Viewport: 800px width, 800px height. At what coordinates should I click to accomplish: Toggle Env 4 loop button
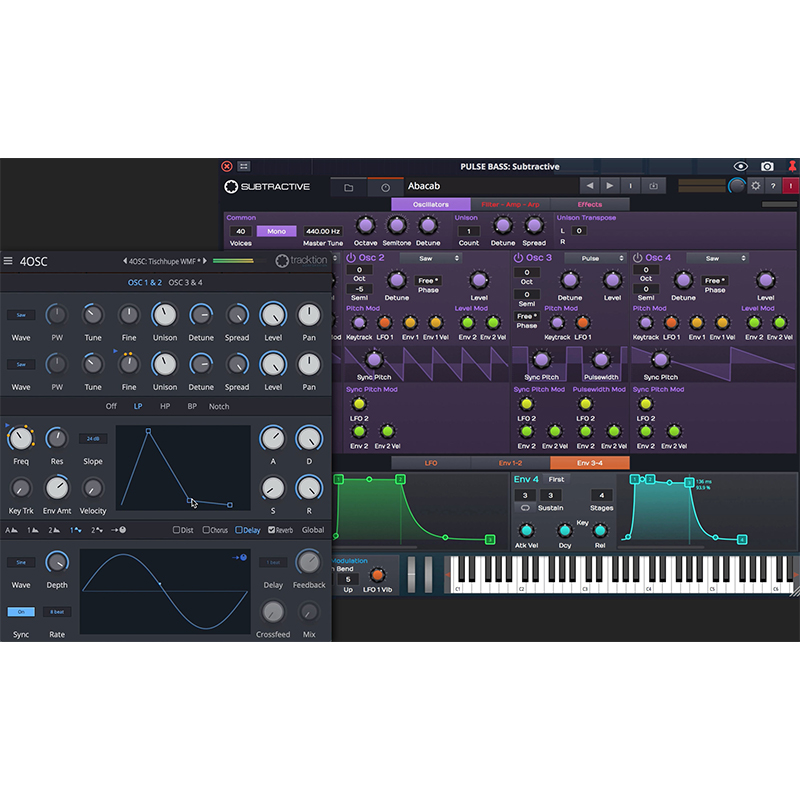coord(525,508)
